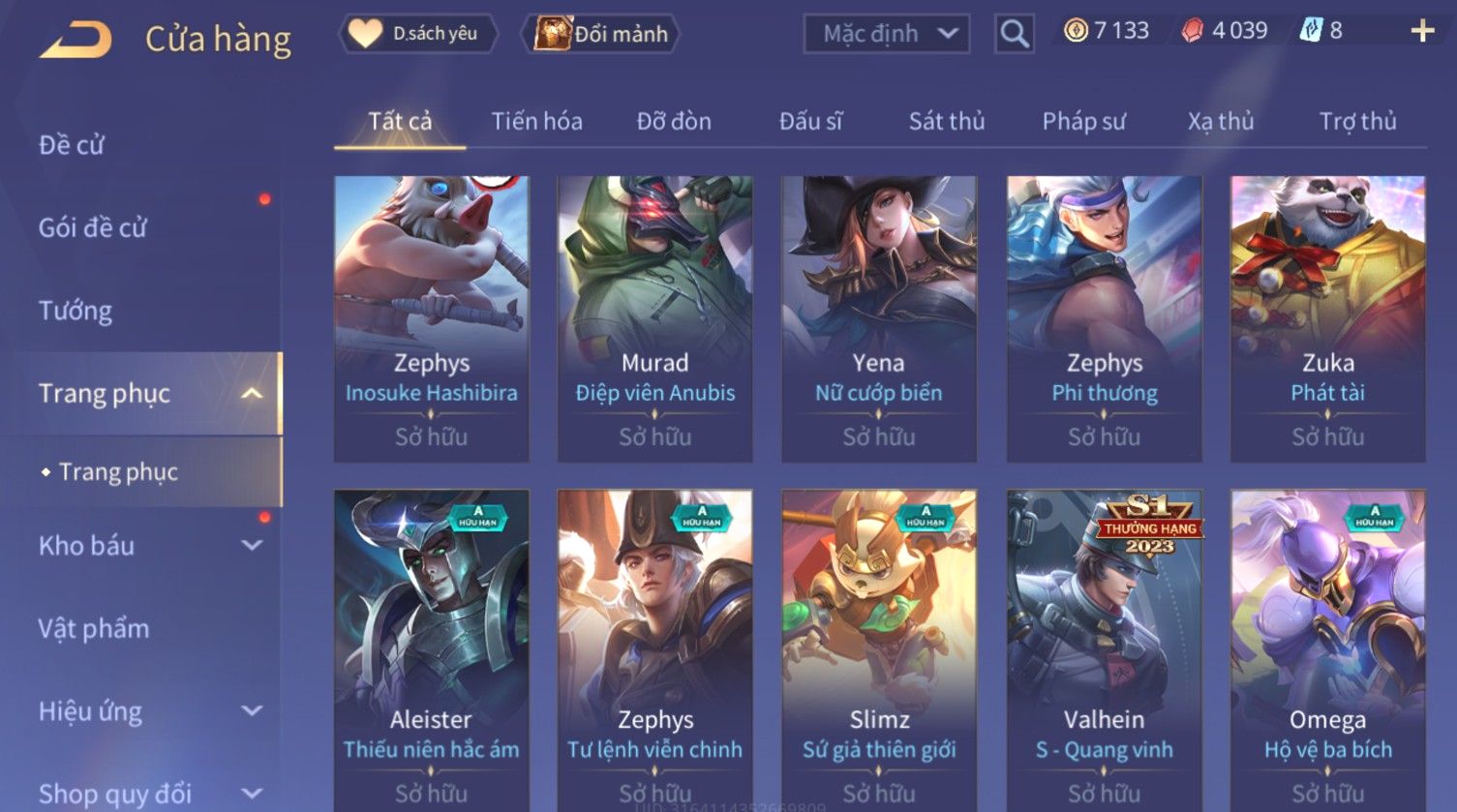This screenshot has height=812, width=1457.
Task: Tap the red ruby currency icon
Action: [1194, 31]
